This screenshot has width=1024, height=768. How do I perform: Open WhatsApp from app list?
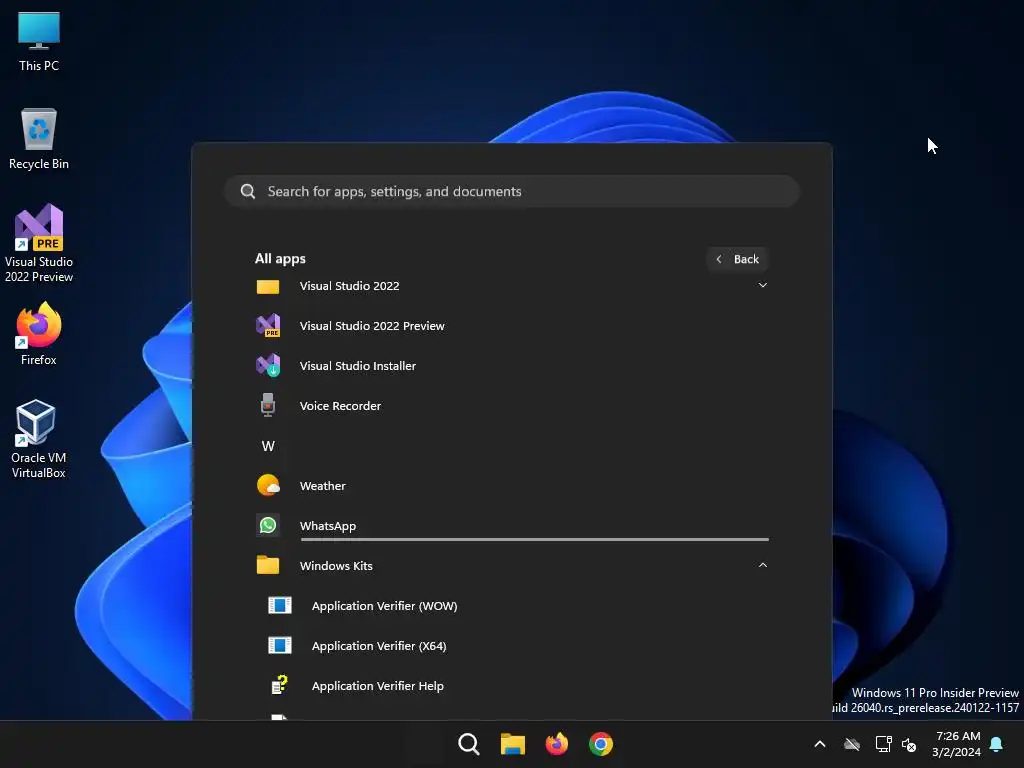[x=327, y=526]
